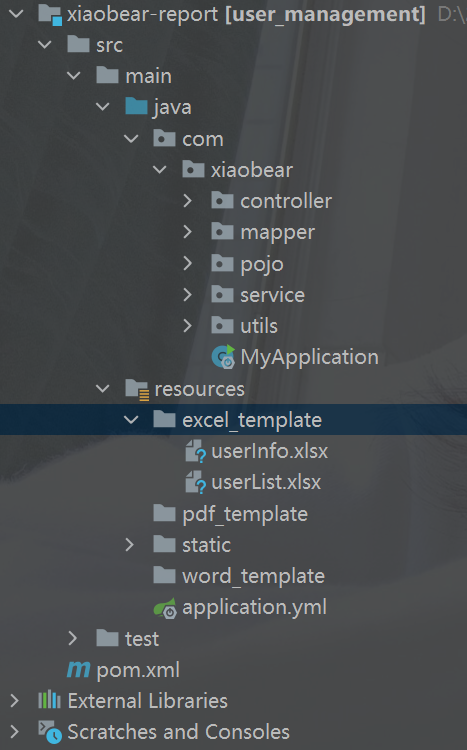The width and height of the screenshot is (467, 750).
Task: Click the application.yml Spring config icon
Action: (165, 608)
